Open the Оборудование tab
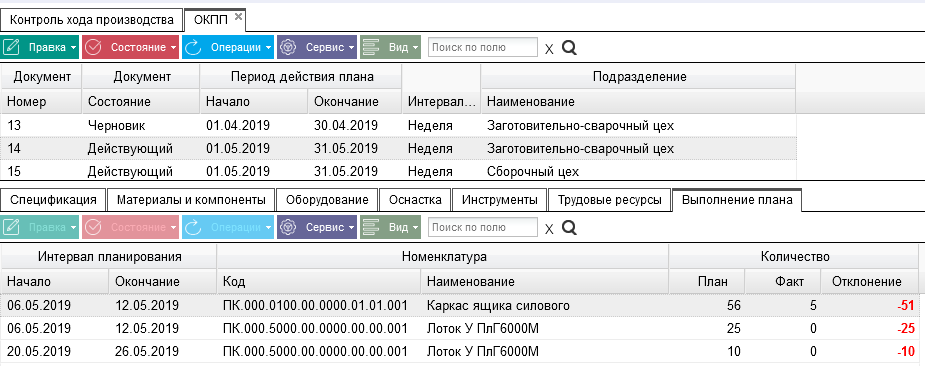Viewport: 925px width, 366px height. point(327,200)
